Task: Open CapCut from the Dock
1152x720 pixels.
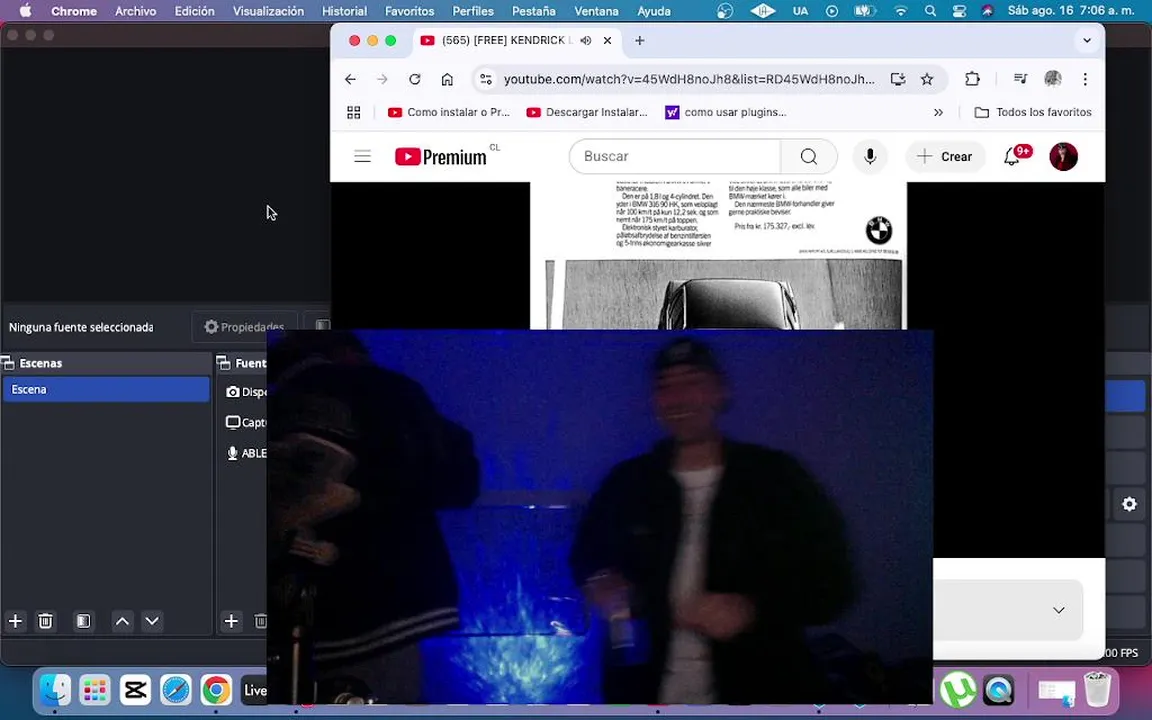Action: [x=135, y=689]
